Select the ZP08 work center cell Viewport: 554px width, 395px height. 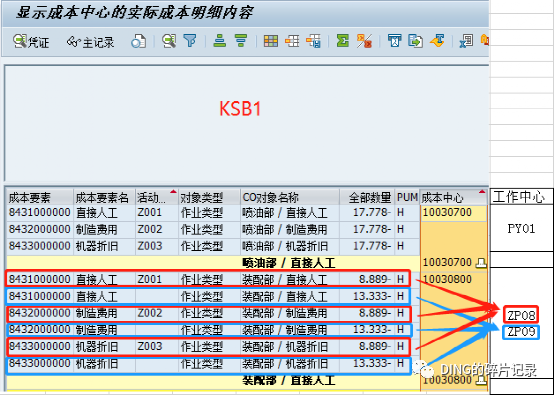pyautogui.click(x=521, y=314)
